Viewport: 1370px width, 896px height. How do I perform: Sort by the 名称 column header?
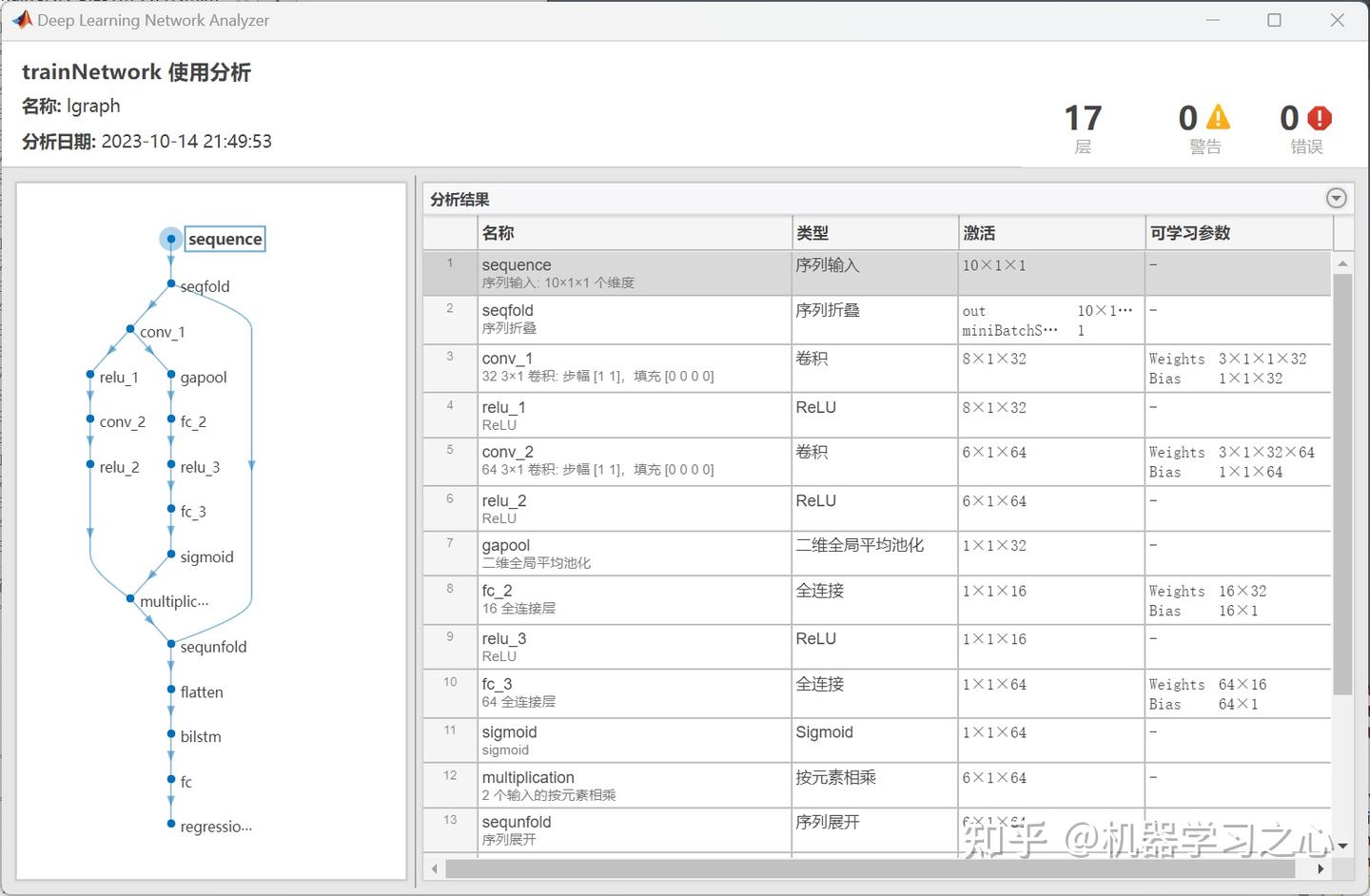point(635,233)
